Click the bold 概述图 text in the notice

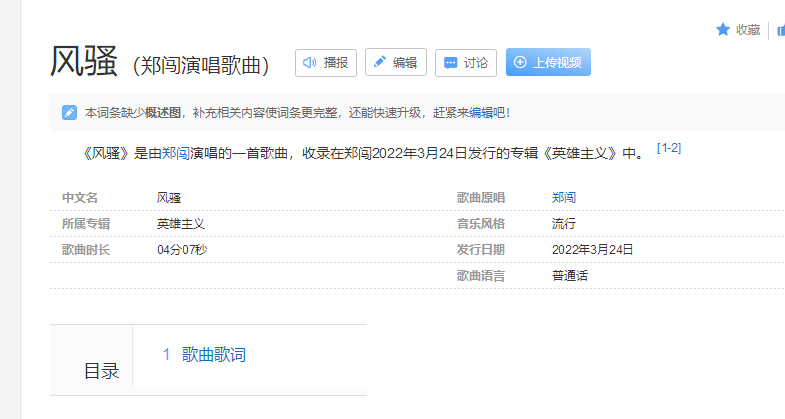(x=162, y=112)
